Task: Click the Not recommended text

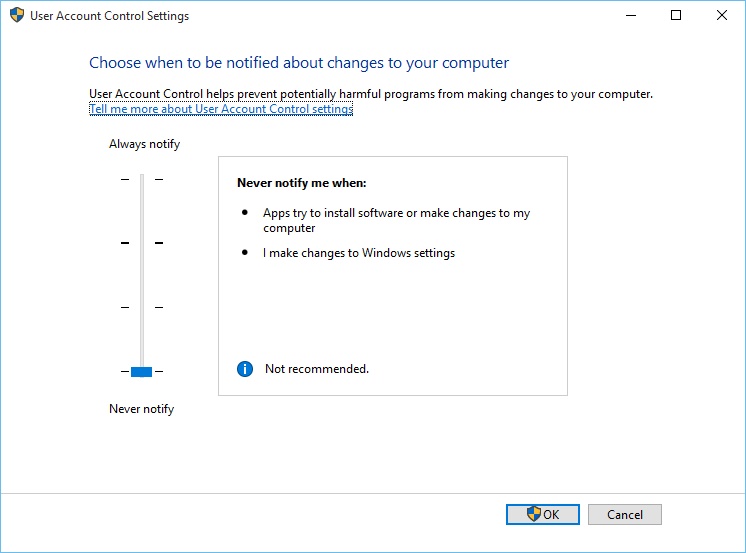Action: [x=316, y=369]
